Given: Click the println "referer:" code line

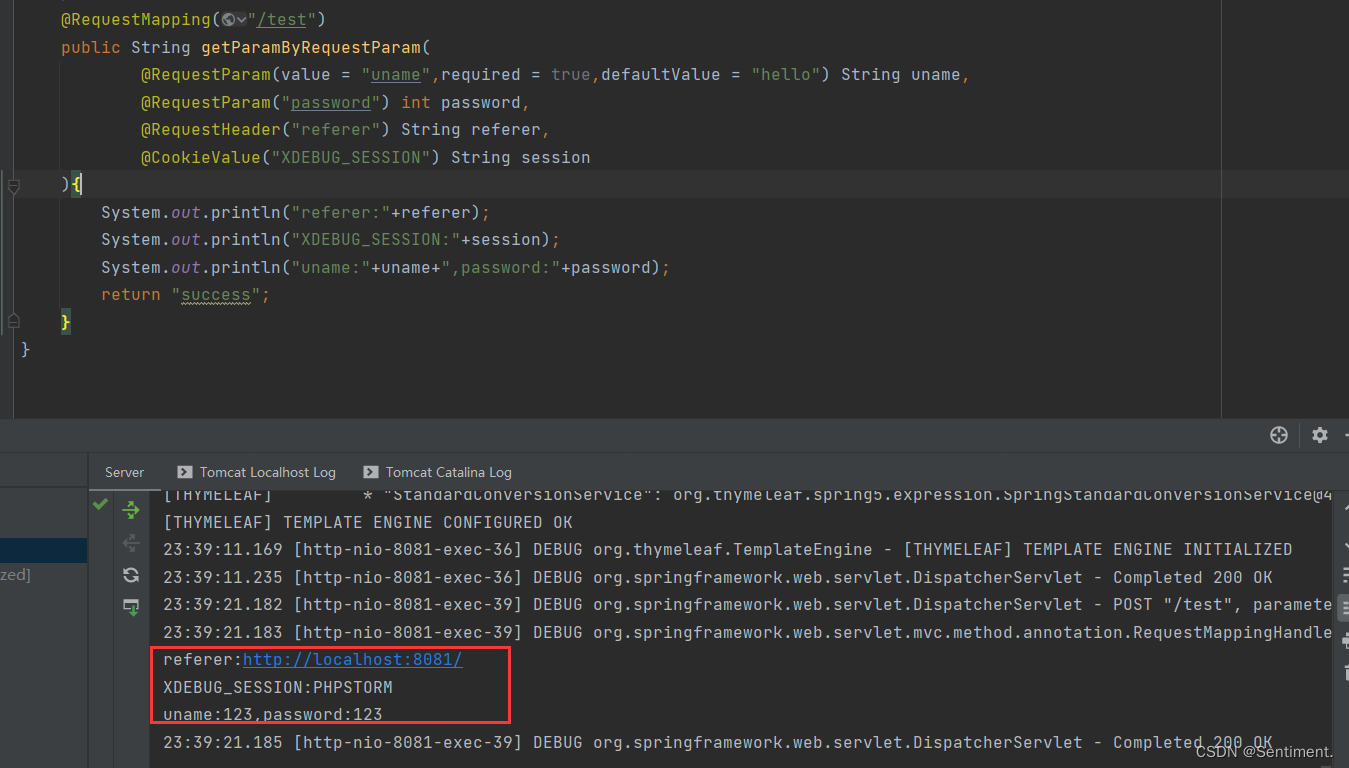Looking at the screenshot, I should point(296,212).
